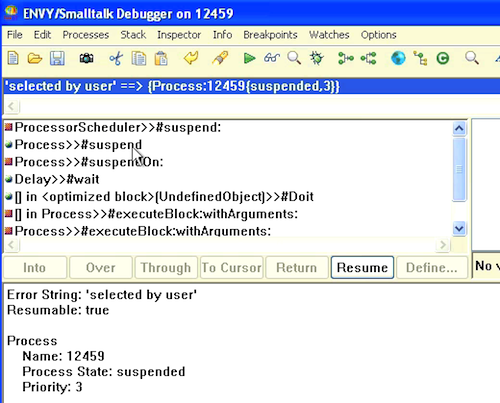The image size is (500, 403).
Task: Open the Breakpoints menu
Action: coord(270,35)
